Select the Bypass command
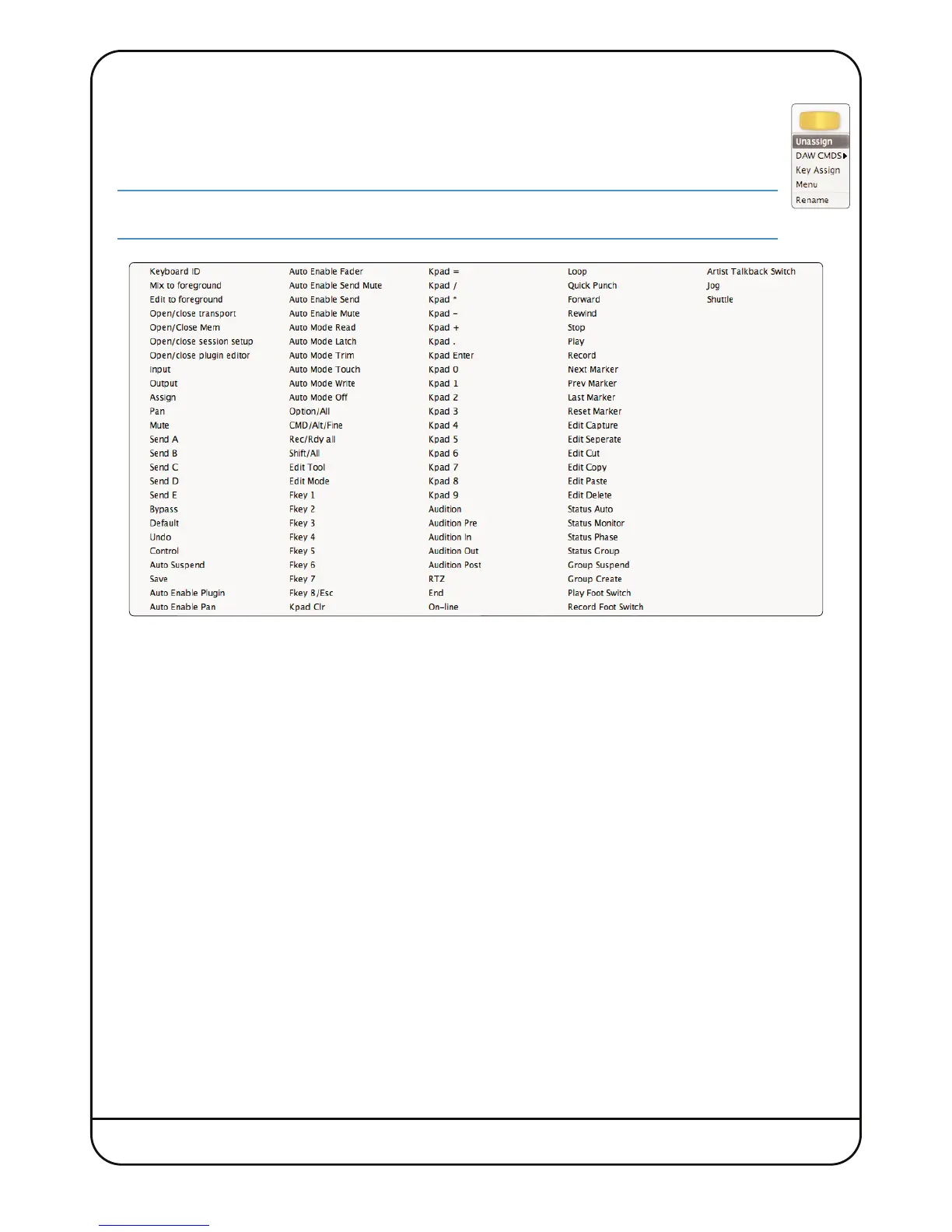Viewport: 952px width, 1232px height. (163, 509)
